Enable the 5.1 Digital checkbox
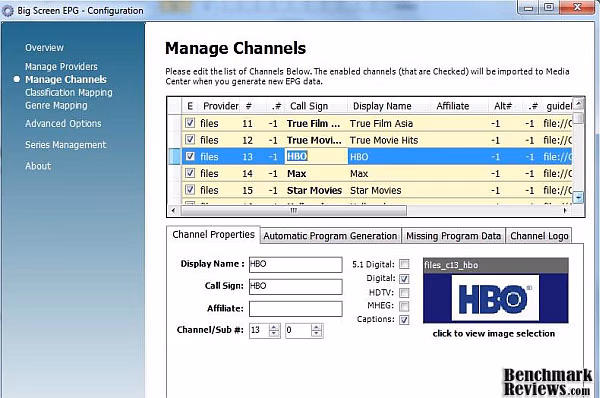600x398 pixels. pyautogui.click(x=404, y=264)
